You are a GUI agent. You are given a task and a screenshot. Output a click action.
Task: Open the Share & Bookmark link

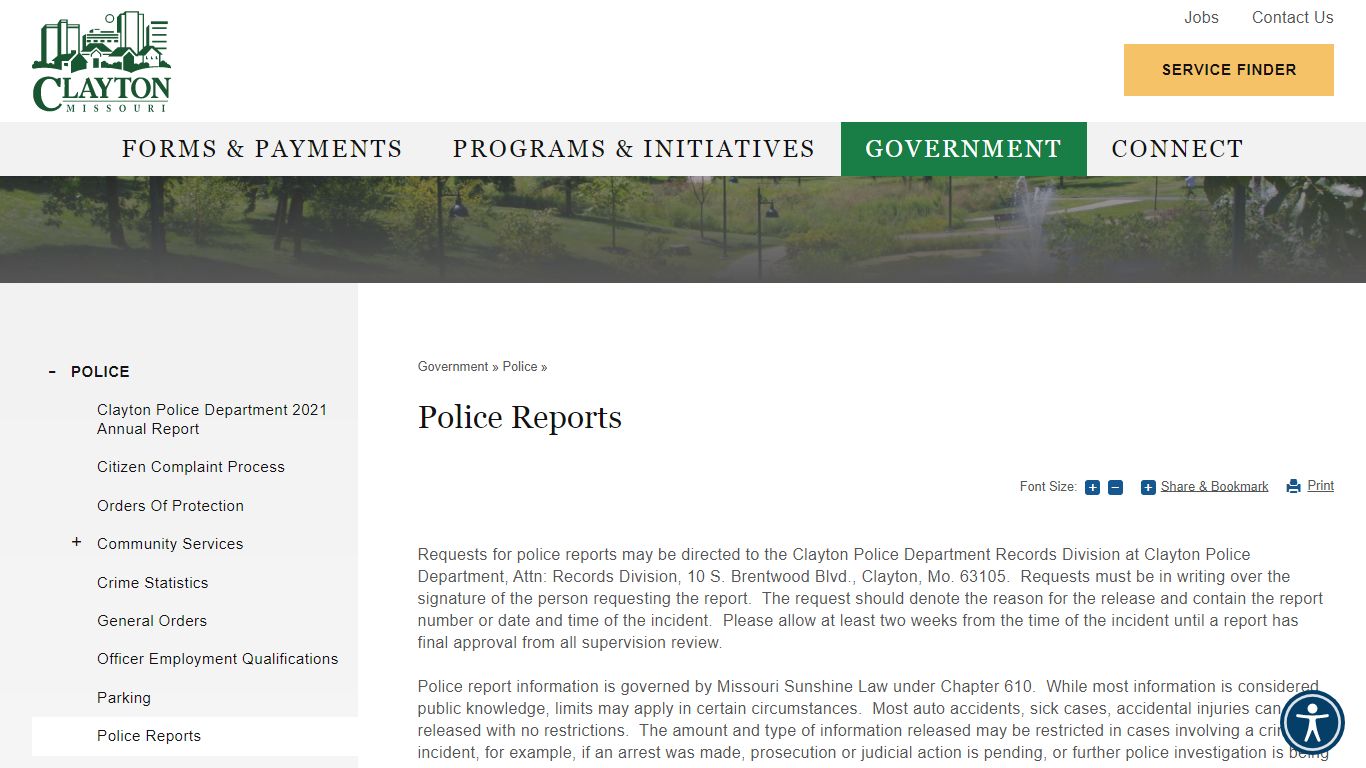coord(1214,486)
